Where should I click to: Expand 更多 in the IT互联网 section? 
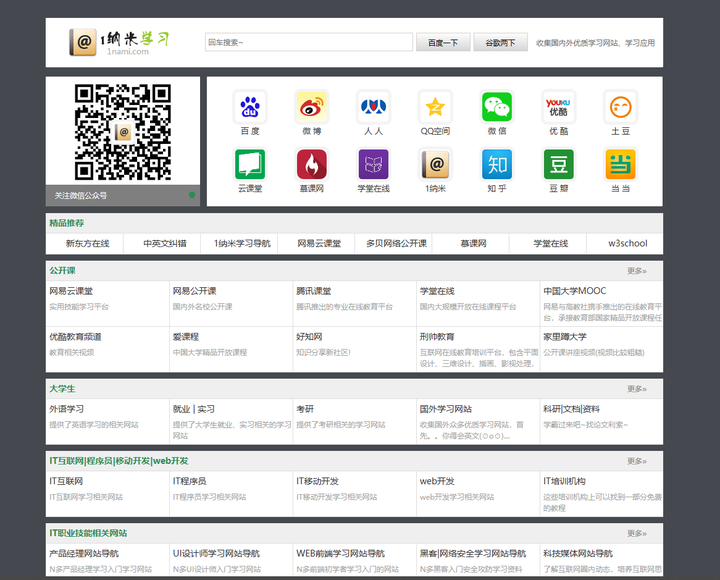[x=637, y=461]
